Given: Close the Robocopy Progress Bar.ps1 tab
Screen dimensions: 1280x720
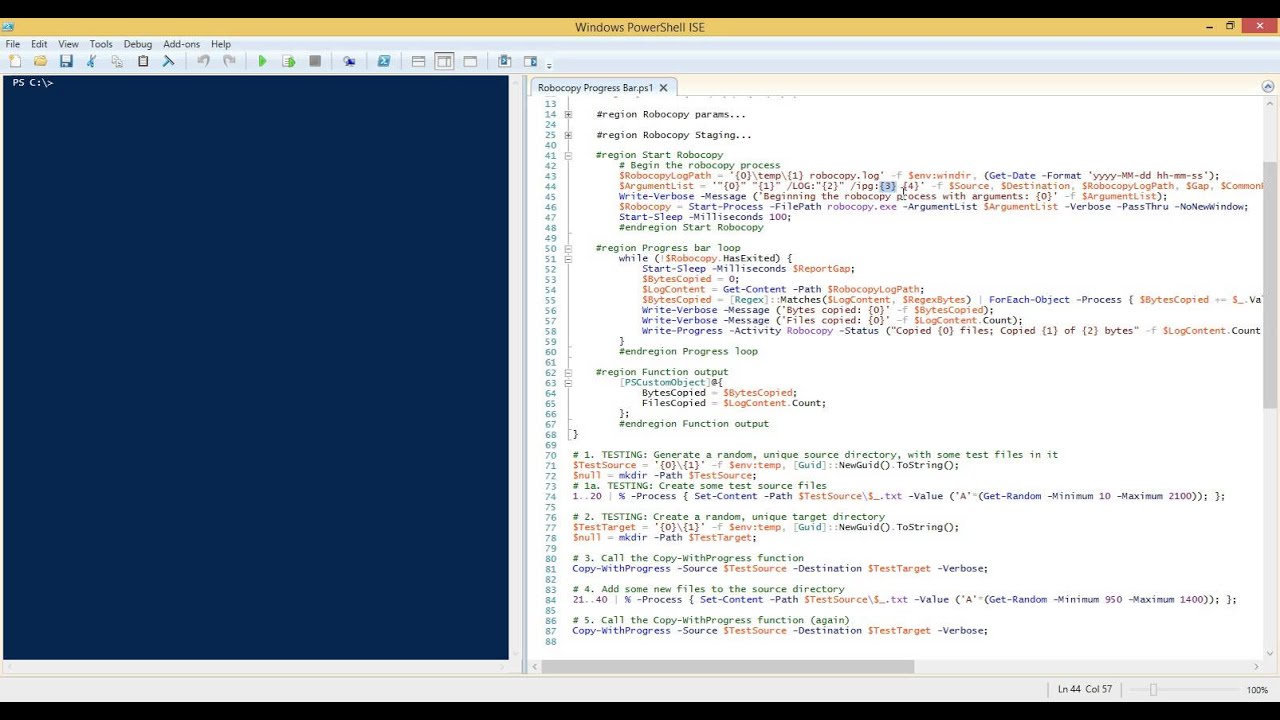Looking at the screenshot, I should 663,88.
